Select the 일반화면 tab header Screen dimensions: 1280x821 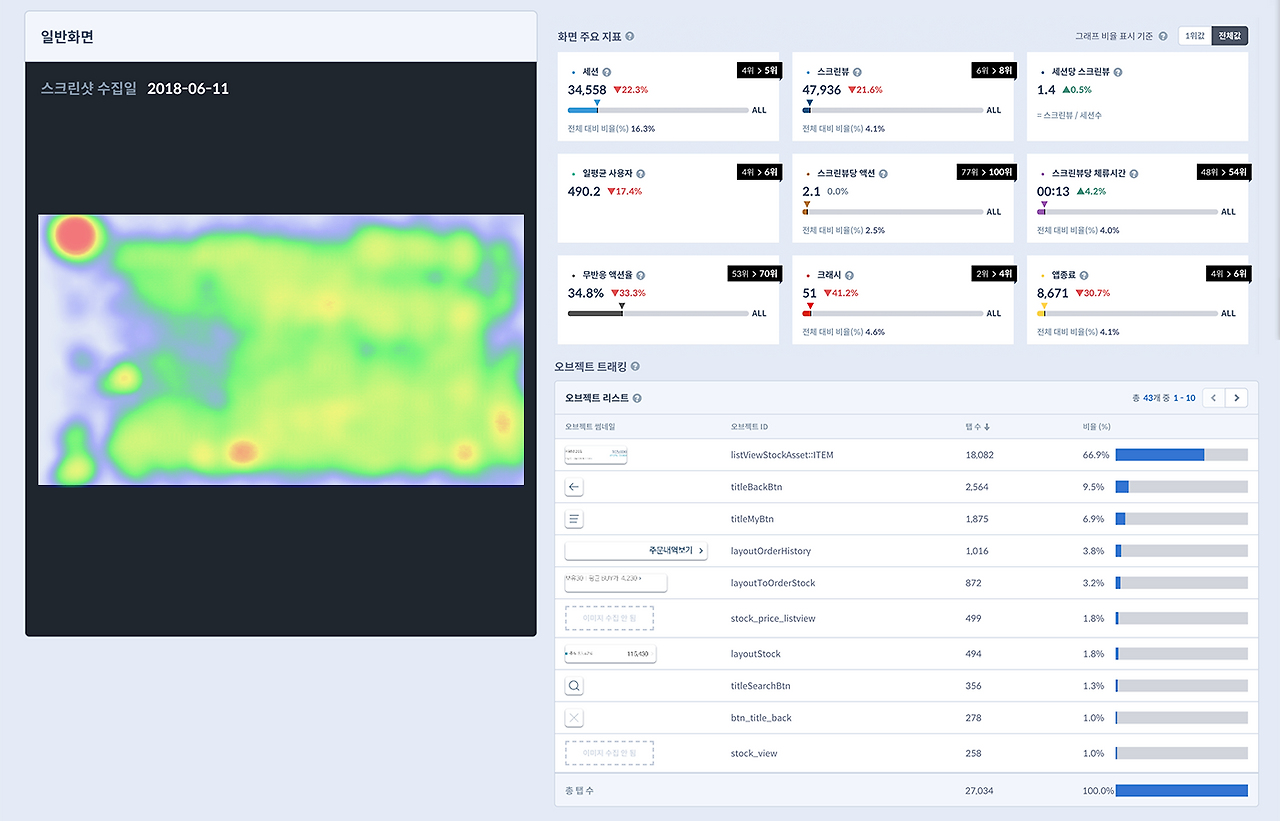tap(281, 37)
